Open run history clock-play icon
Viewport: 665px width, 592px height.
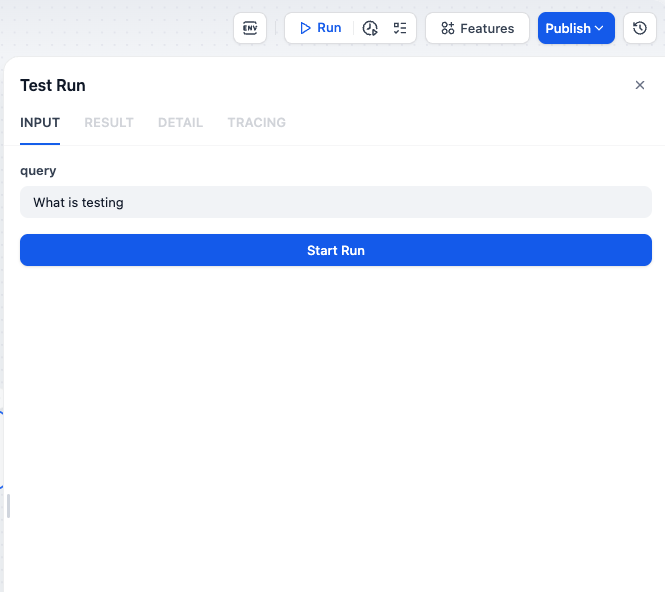[370, 28]
